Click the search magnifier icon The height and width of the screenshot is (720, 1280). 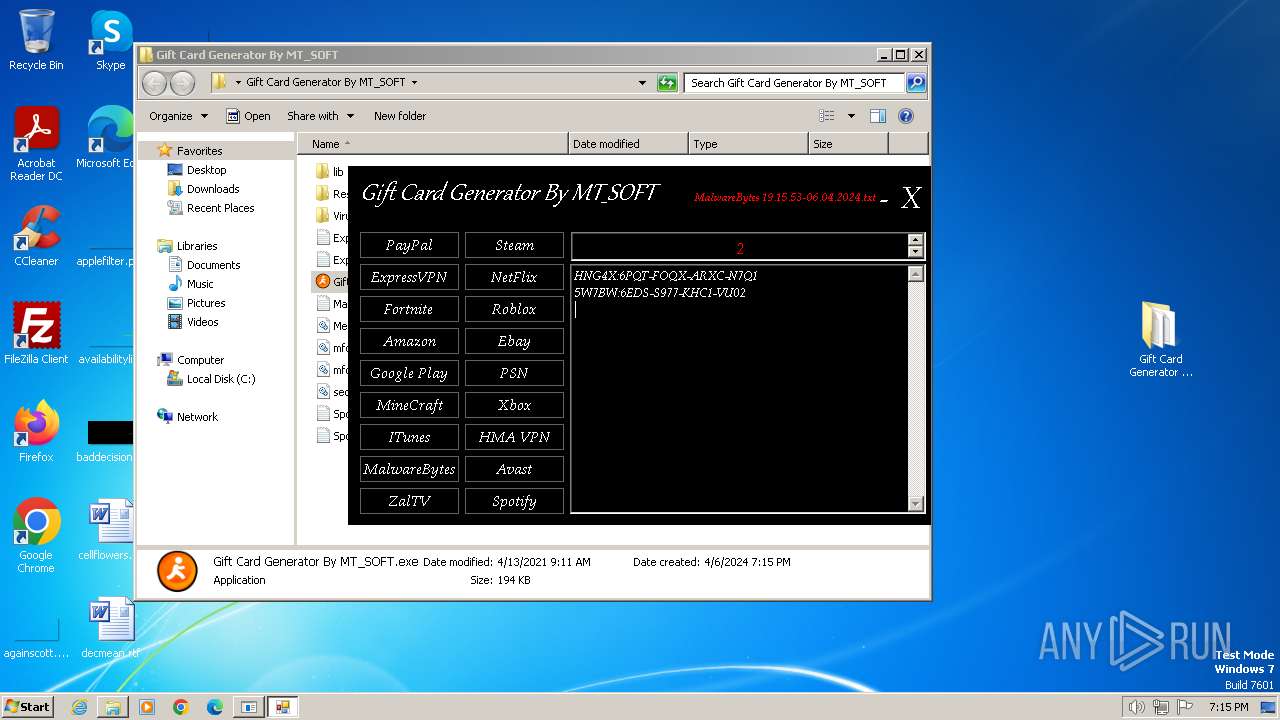coord(915,83)
